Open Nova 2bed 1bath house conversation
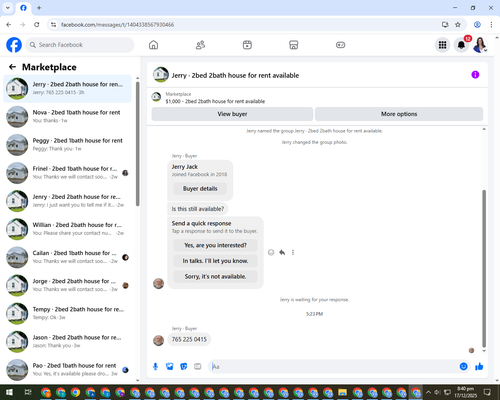 [x=67, y=117]
